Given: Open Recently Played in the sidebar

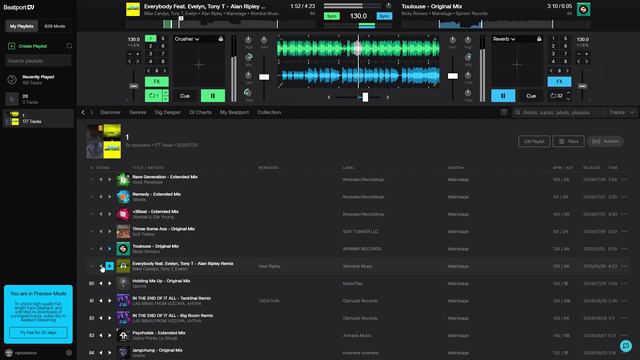Looking at the screenshot, I should pyautogui.click(x=38, y=80).
